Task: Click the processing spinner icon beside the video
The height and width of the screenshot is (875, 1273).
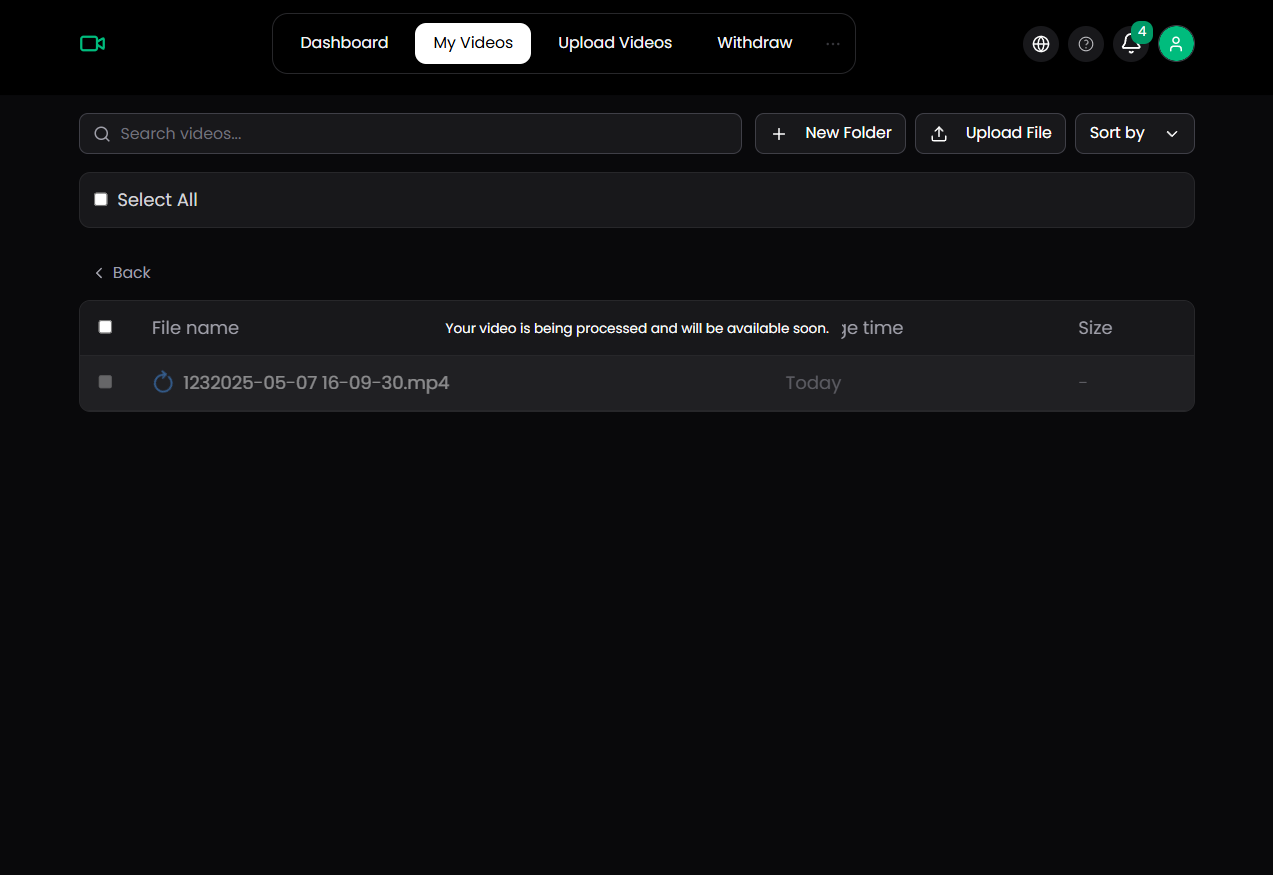Action: [163, 383]
